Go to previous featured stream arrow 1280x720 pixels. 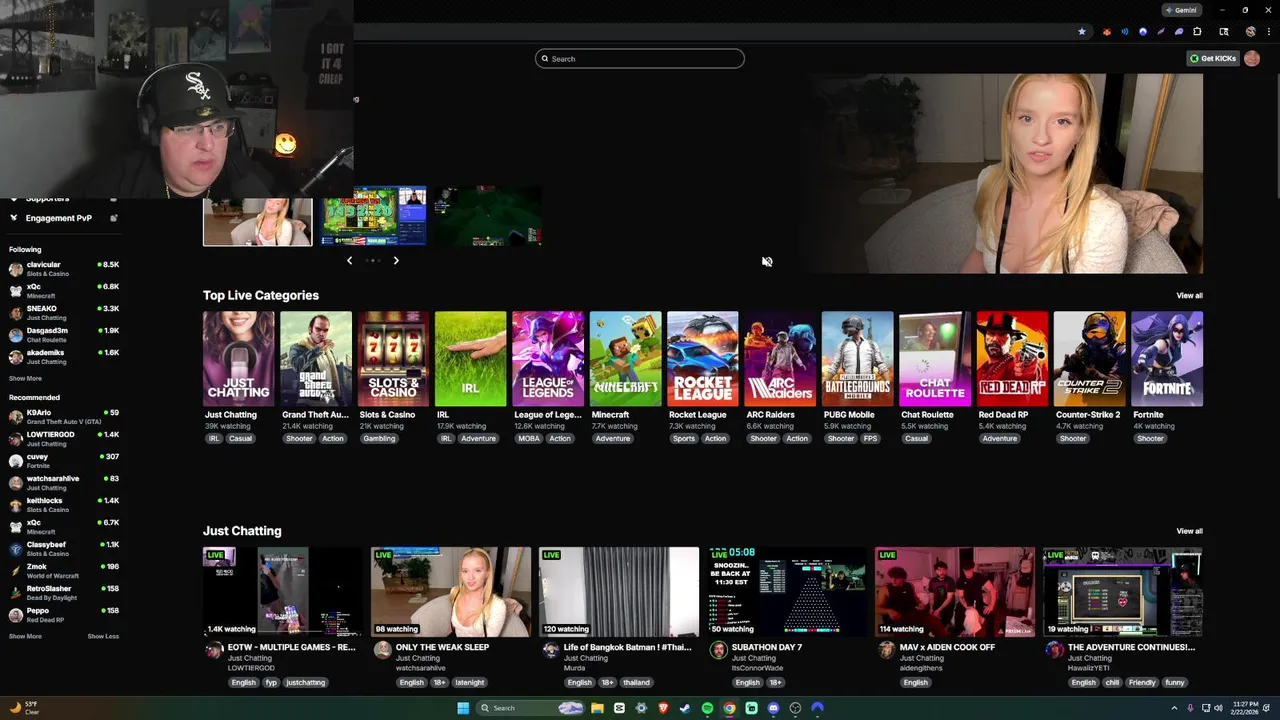pyautogui.click(x=349, y=260)
